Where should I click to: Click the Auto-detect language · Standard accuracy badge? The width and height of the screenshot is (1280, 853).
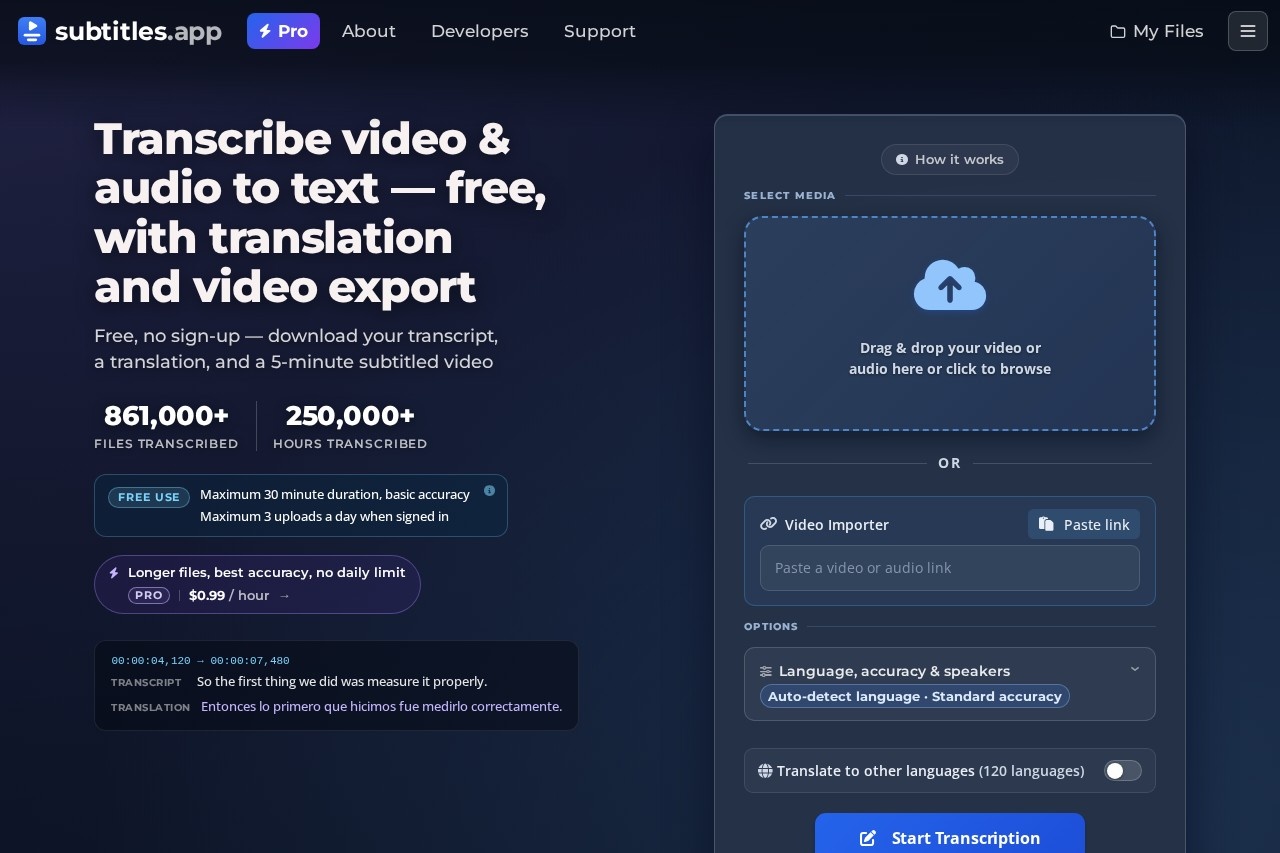click(915, 696)
